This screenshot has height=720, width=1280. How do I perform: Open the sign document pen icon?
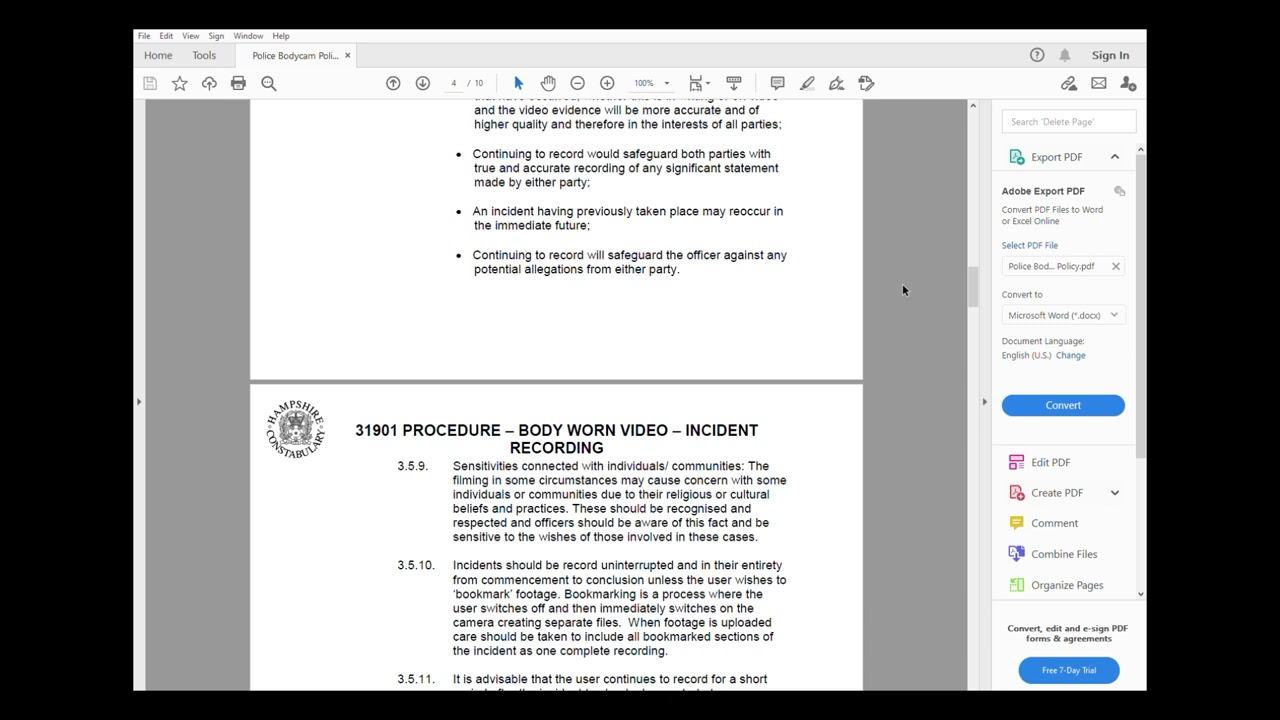837,83
